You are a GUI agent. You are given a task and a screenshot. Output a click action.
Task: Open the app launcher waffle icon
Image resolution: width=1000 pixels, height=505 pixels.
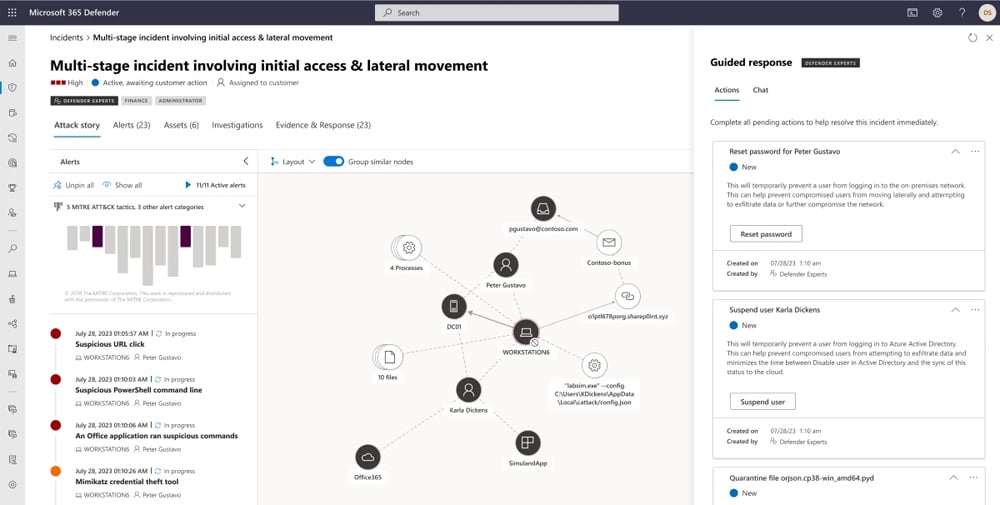click(12, 13)
